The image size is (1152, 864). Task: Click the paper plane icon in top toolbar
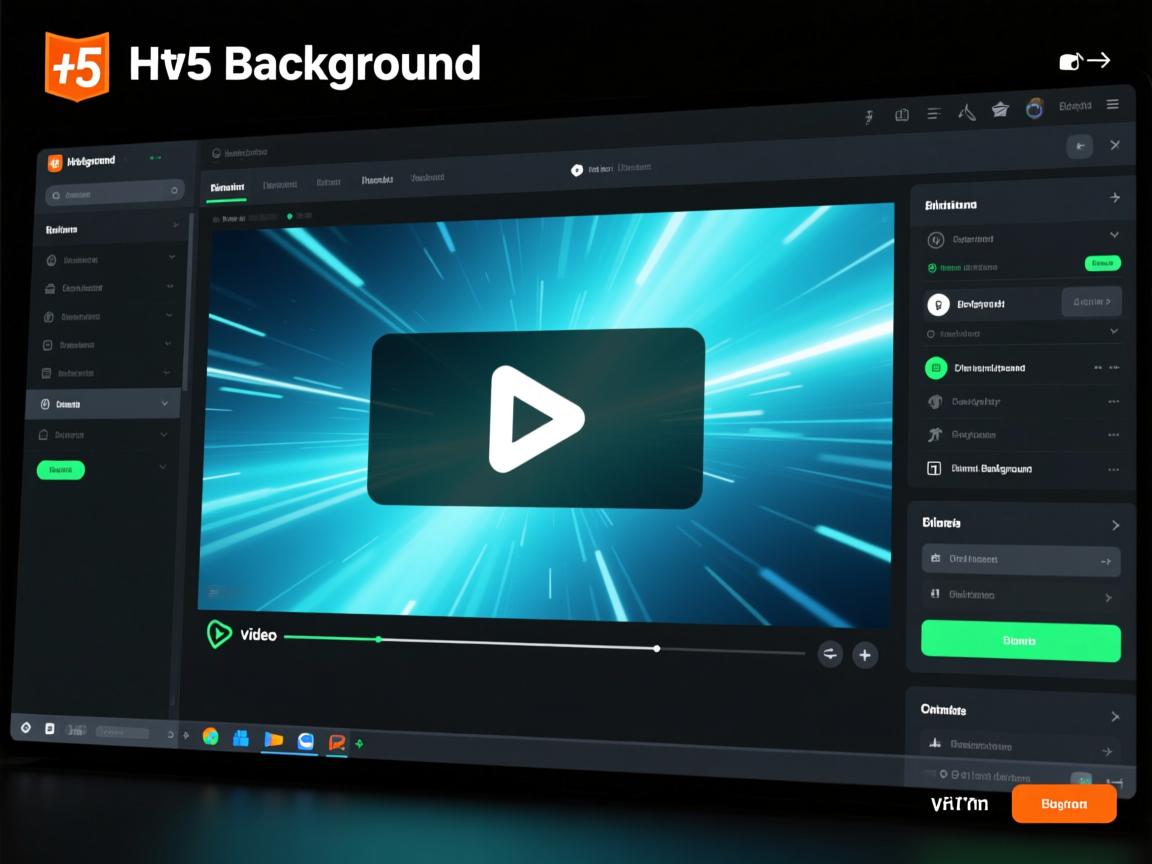(x=999, y=110)
